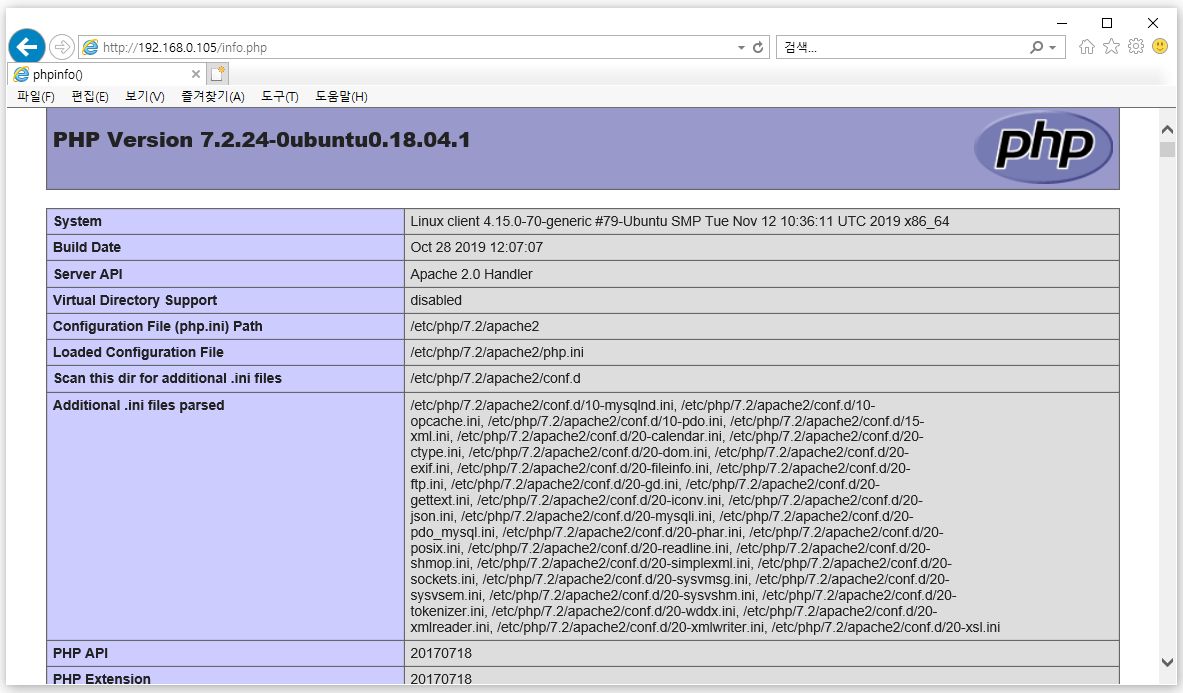Open a new tab with the tab button

tap(218, 74)
